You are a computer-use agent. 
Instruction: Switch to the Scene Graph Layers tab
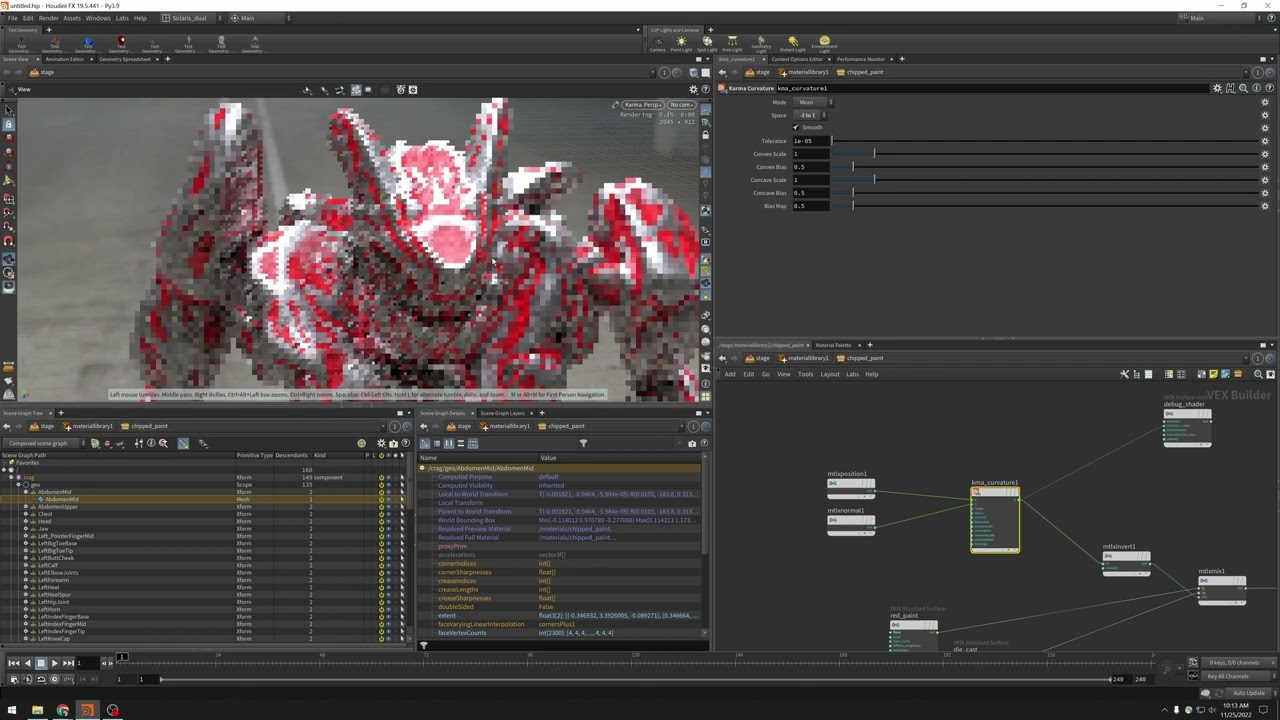503,413
